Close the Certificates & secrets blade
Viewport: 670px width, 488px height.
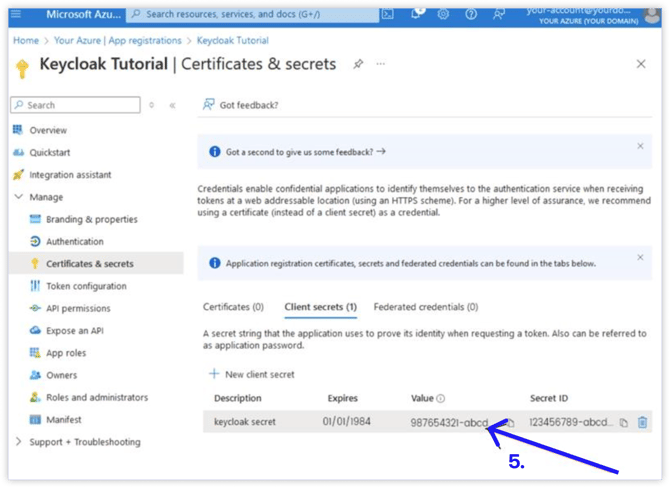click(641, 64)
